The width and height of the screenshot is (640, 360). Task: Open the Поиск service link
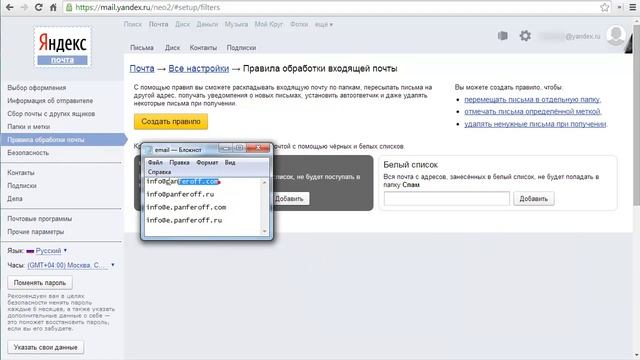click(x=133, y=24)
